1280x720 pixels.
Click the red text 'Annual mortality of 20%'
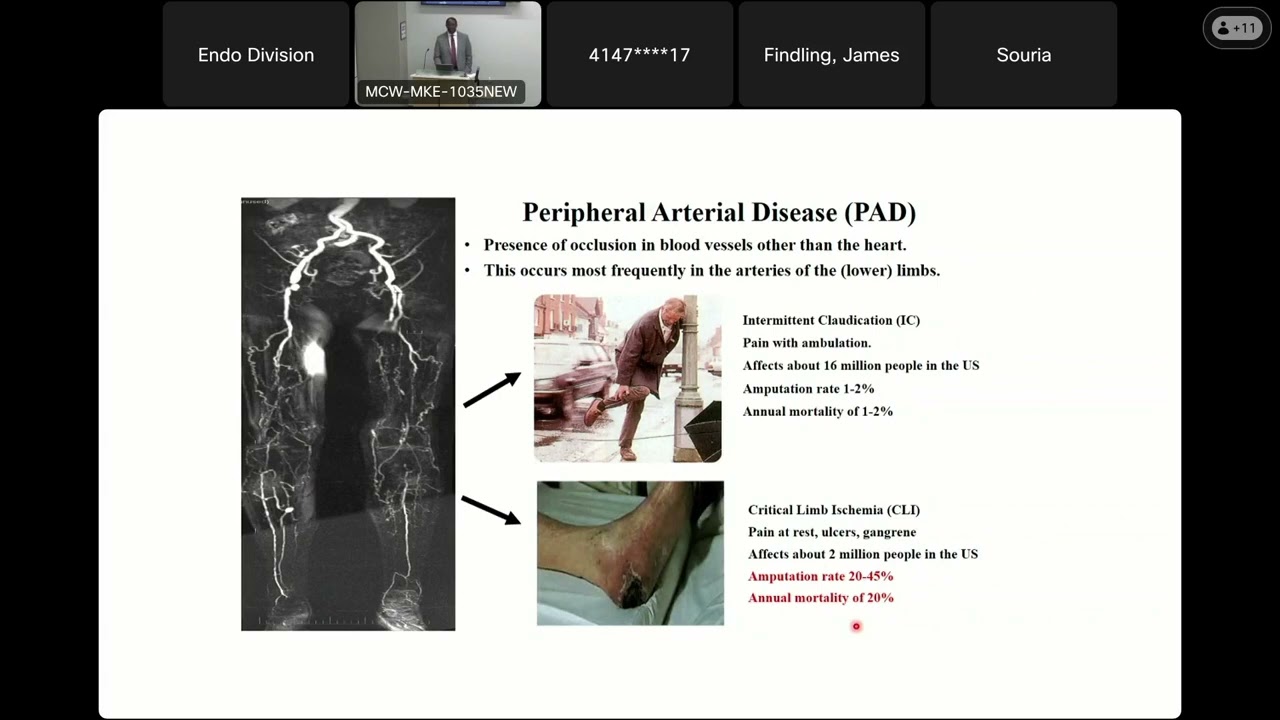(x=821, y=598)
